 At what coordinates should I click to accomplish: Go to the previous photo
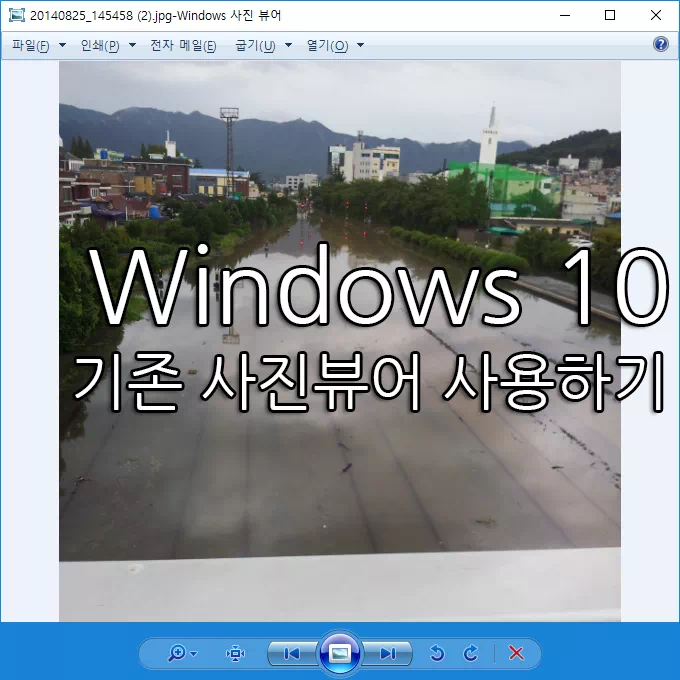(292, 654)
